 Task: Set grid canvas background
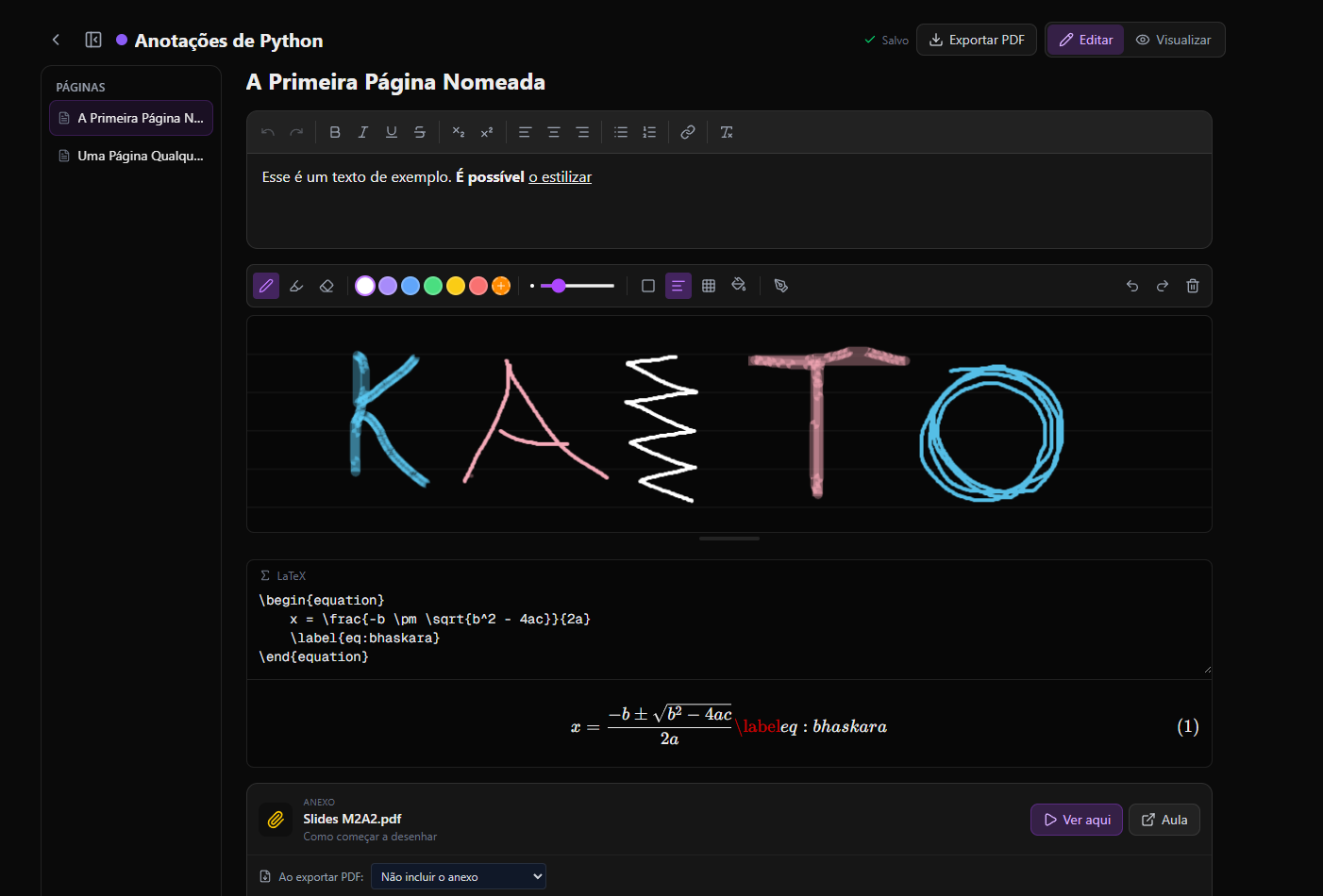(x=709, y=286)
